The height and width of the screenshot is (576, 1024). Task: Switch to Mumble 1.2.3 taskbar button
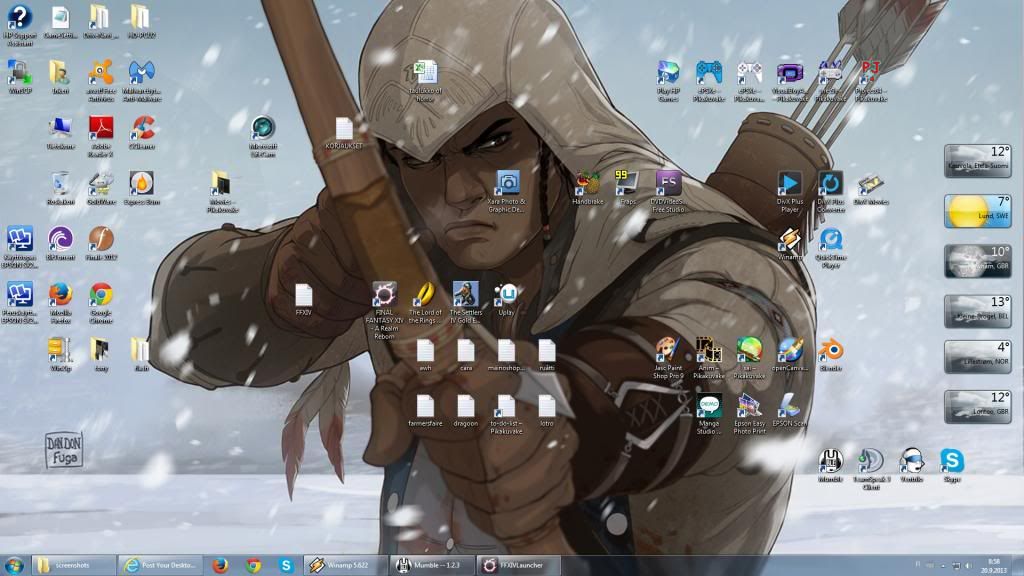[x=432, y=565]
